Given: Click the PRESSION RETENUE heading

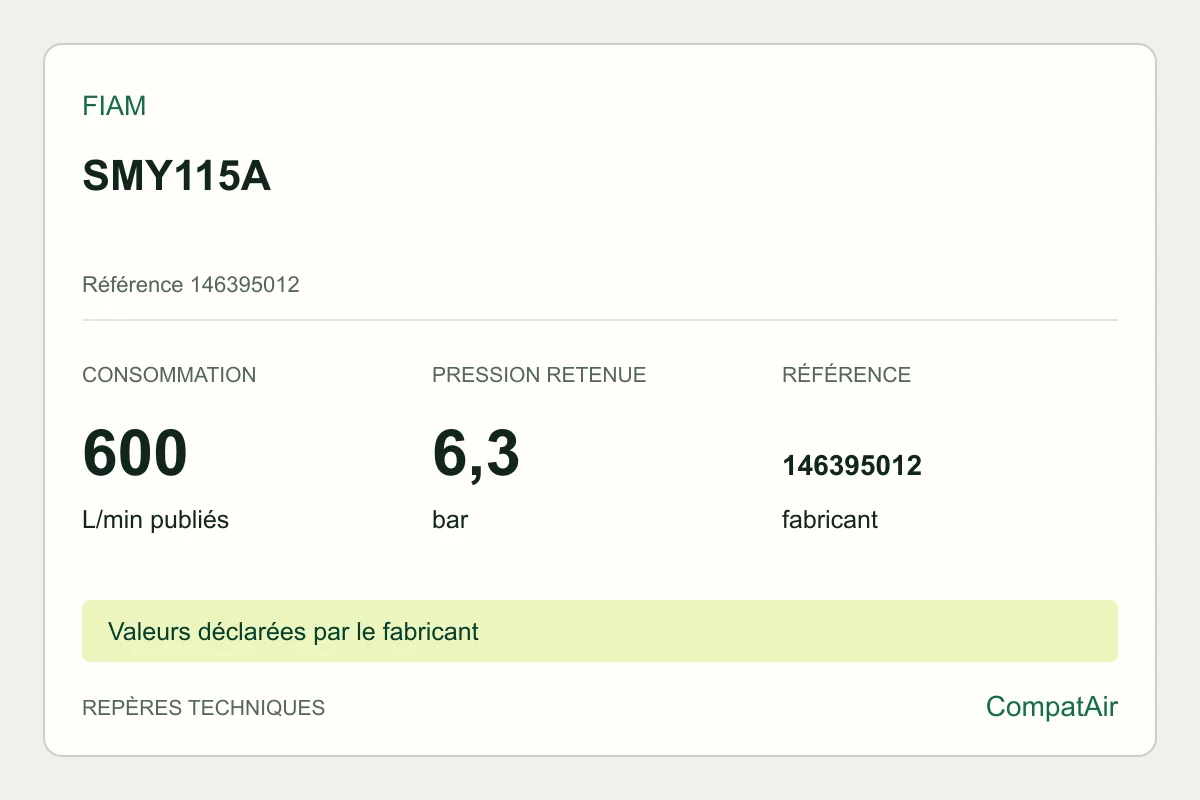Looking at the screenshot, I should click(x=539, y=375).
